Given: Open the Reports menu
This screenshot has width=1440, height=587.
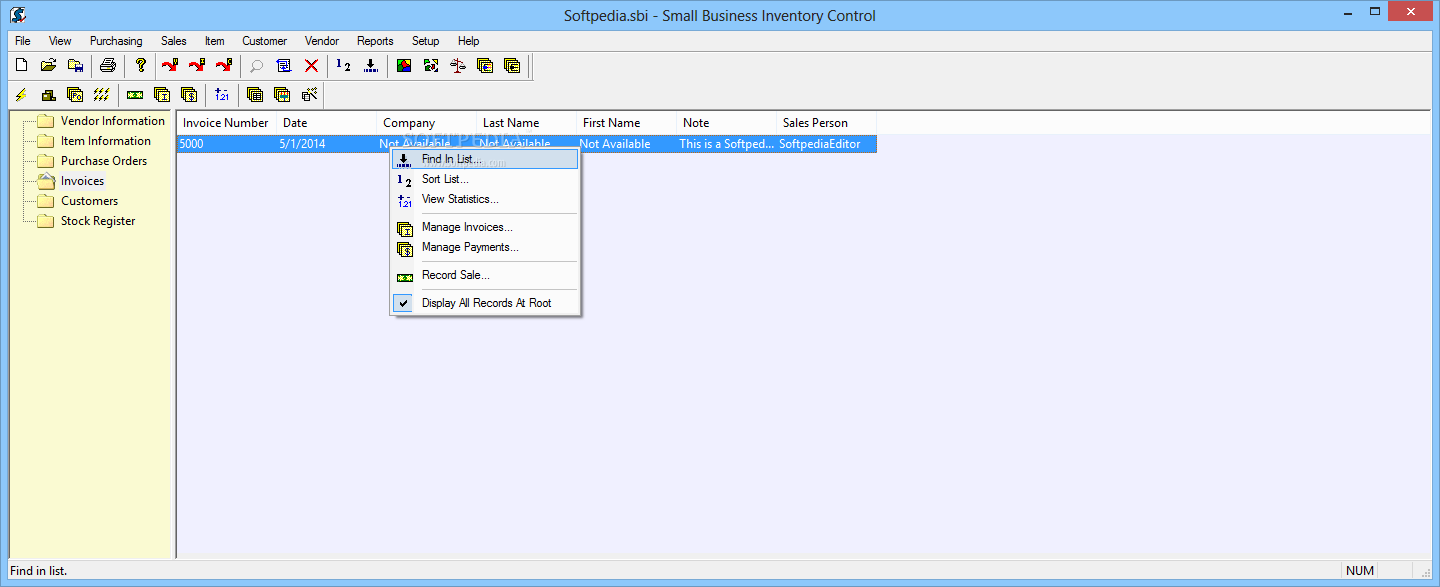Looking at the screenshot, I should pyautogui.click(x=375, y=41).
